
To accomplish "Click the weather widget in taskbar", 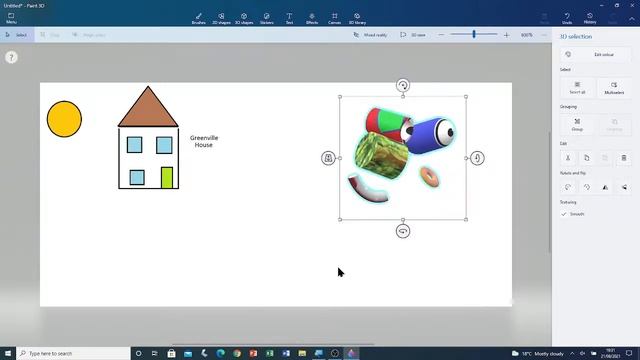I will 538,353.
